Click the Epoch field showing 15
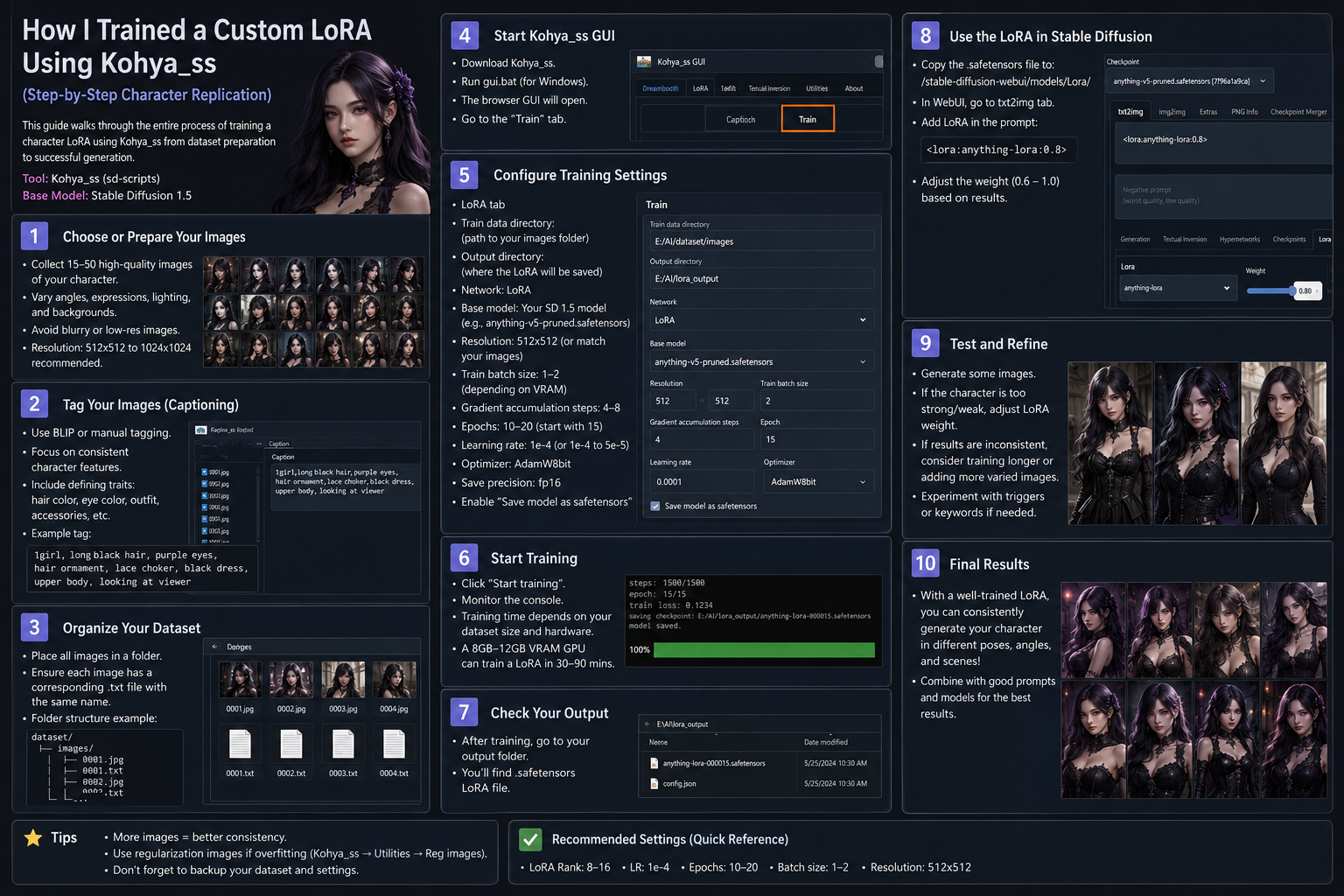Image resolution: width=1344 pixels, height=896 pixels. [x=817, y=440]
